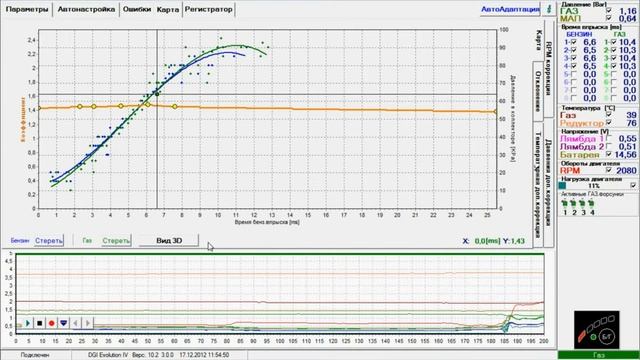Click DGI Evolution IV version status text
Image resolution: width=640 pixels, height=360 pixels.
click(x=158, y=355)
